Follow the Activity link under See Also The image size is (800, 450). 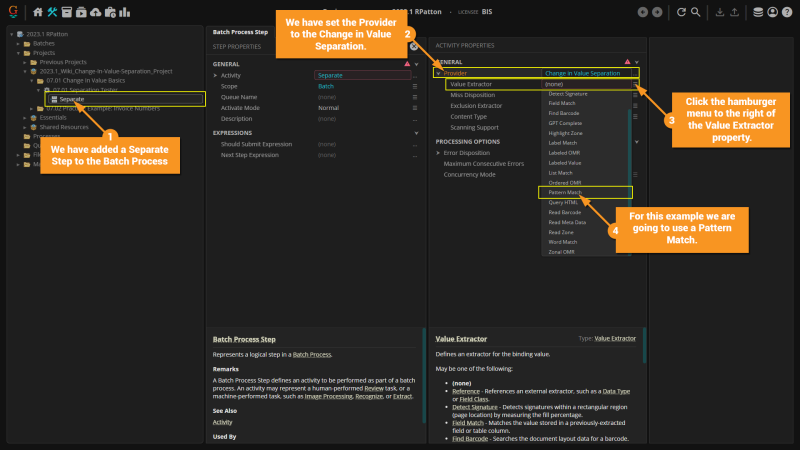(x=223, y=422)
